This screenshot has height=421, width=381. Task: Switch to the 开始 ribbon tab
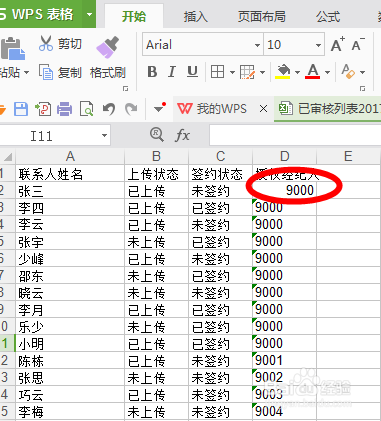click(134, 16)
